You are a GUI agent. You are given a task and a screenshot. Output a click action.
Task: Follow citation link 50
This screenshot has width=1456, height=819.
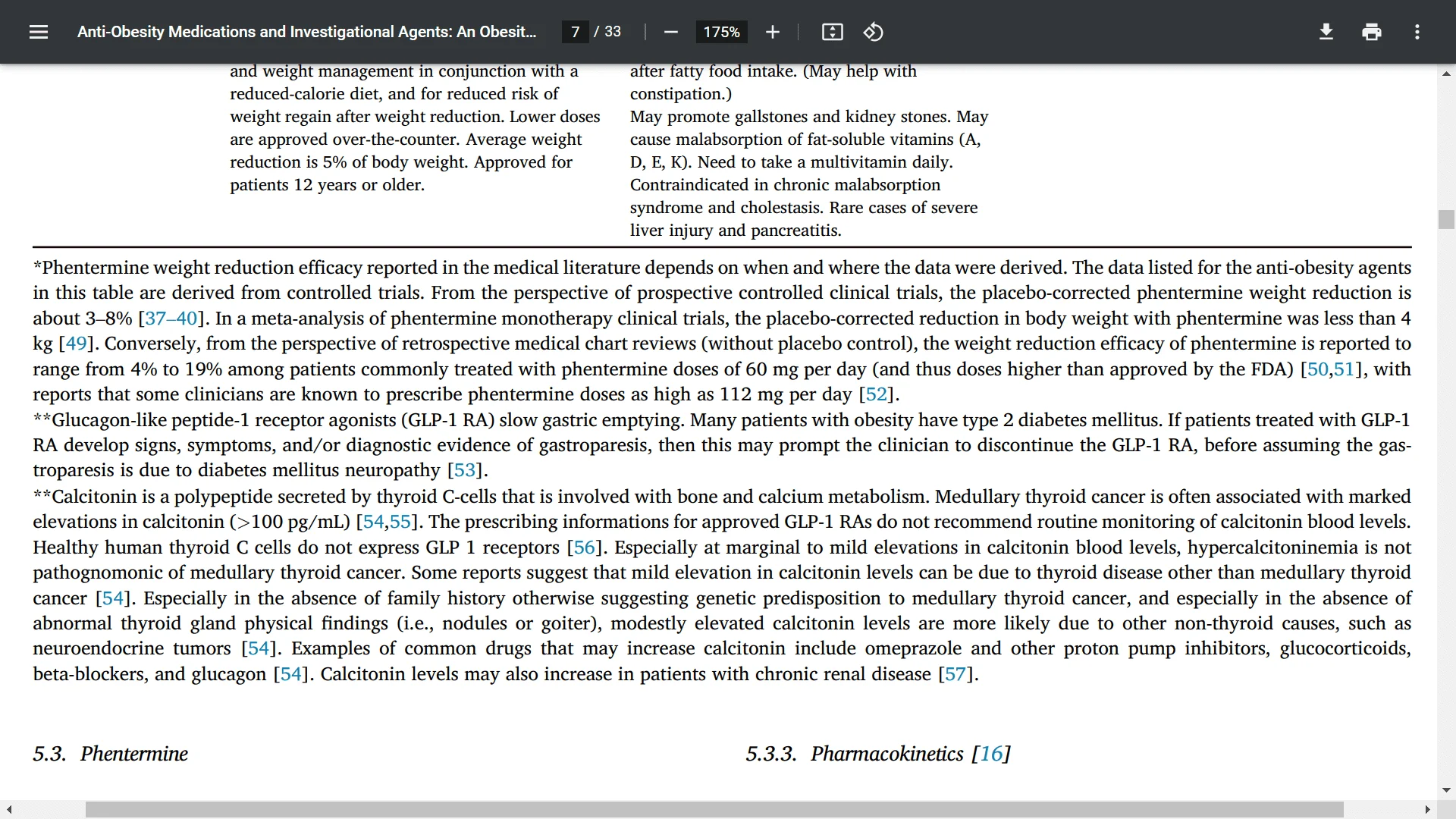[1317, 369]
